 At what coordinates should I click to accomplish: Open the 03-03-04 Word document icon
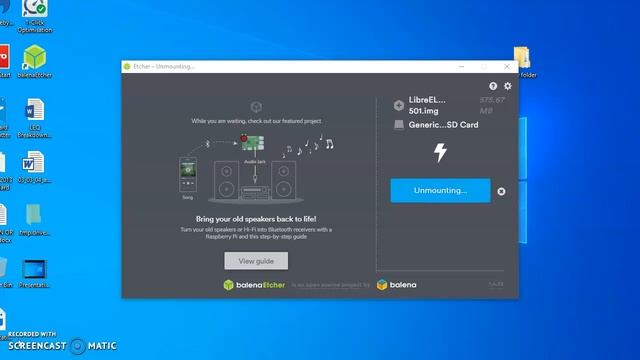(35, 167)
